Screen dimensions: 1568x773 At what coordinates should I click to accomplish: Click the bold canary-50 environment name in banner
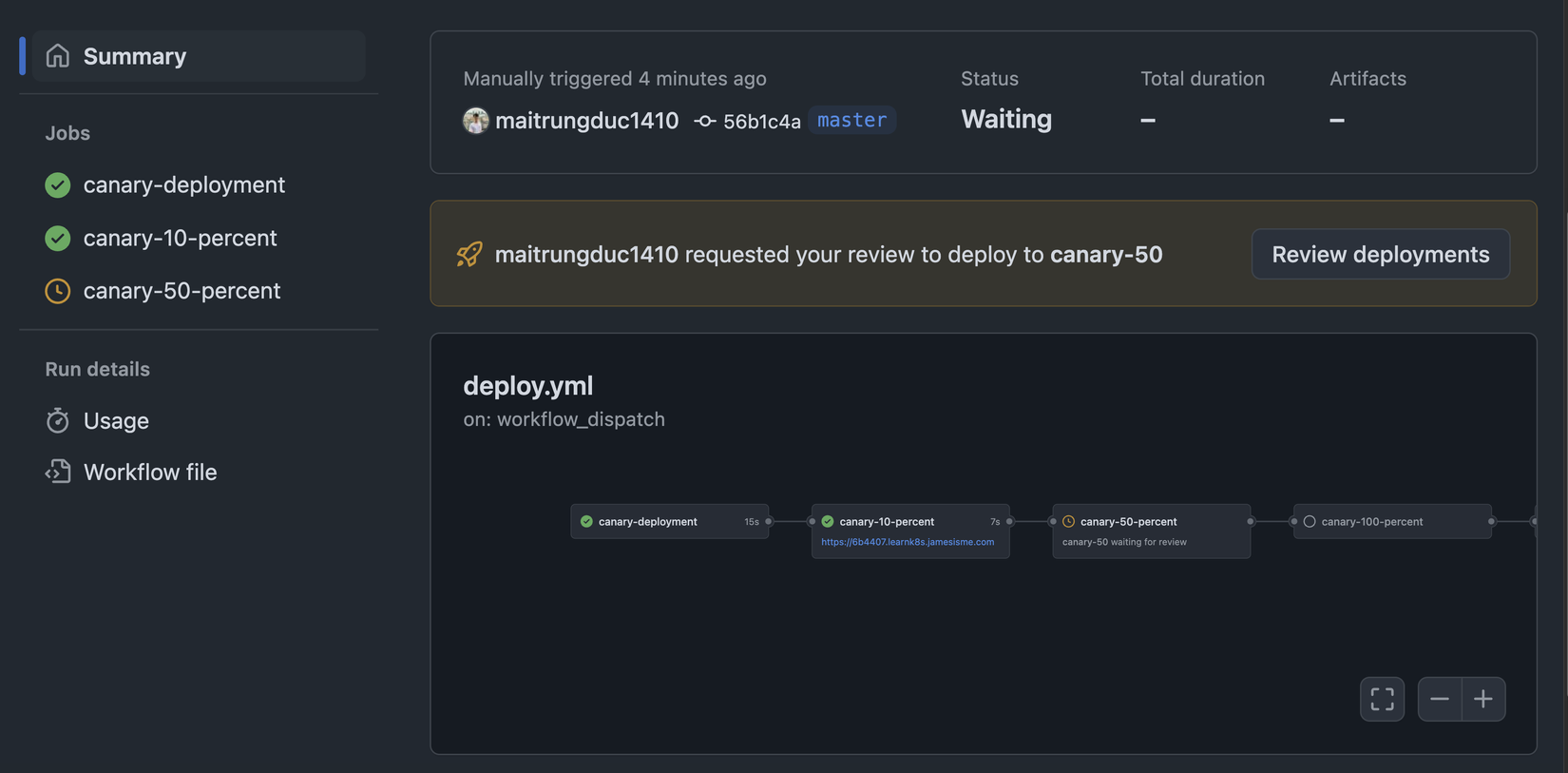(x=1106, y=254)
